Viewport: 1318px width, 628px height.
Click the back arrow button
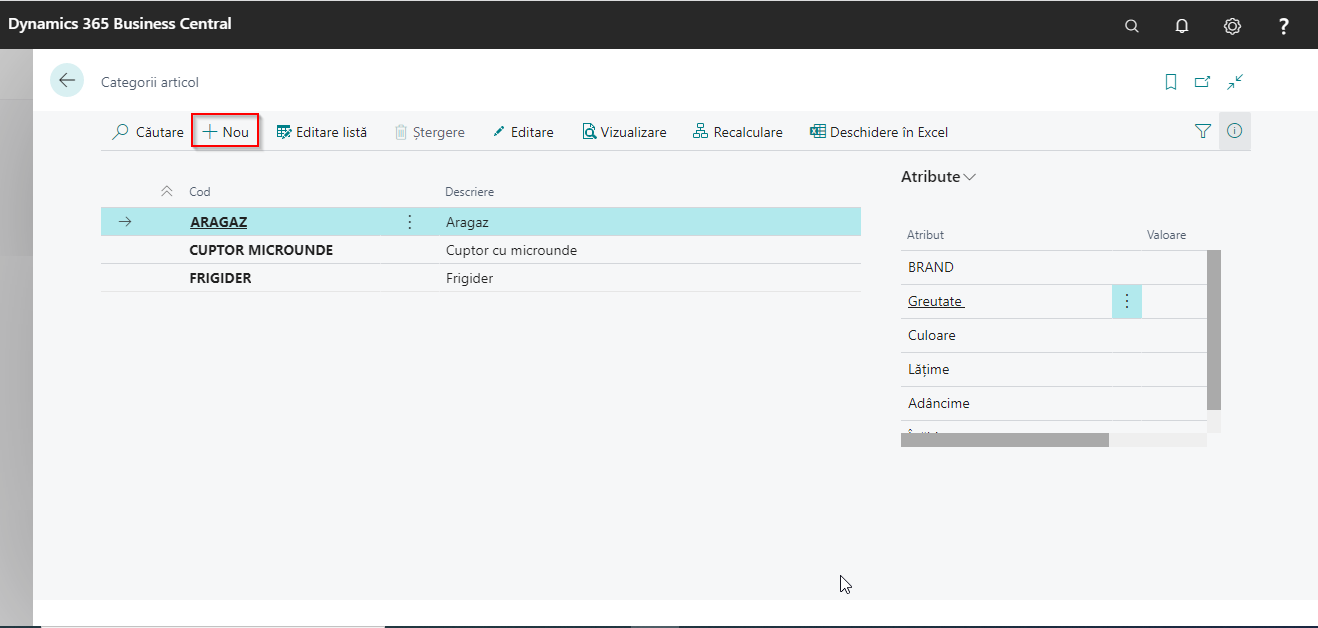[67, 81]
